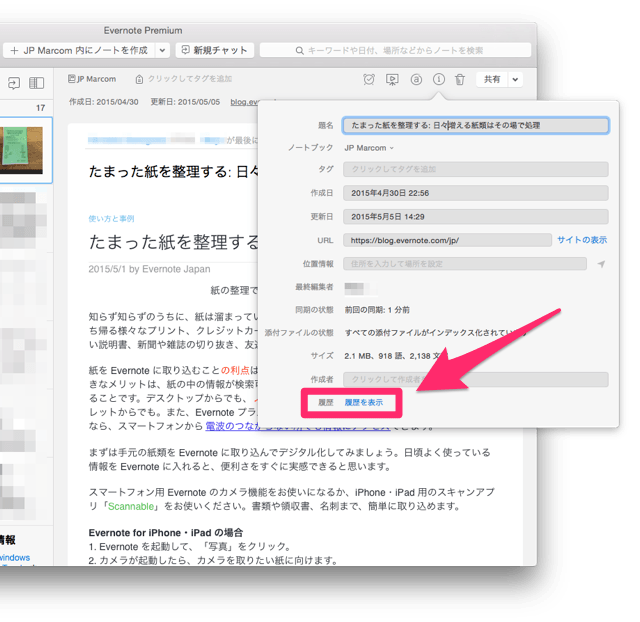
Task: Click the JP Marcom notebook icon in the note header
Action: 72,78
